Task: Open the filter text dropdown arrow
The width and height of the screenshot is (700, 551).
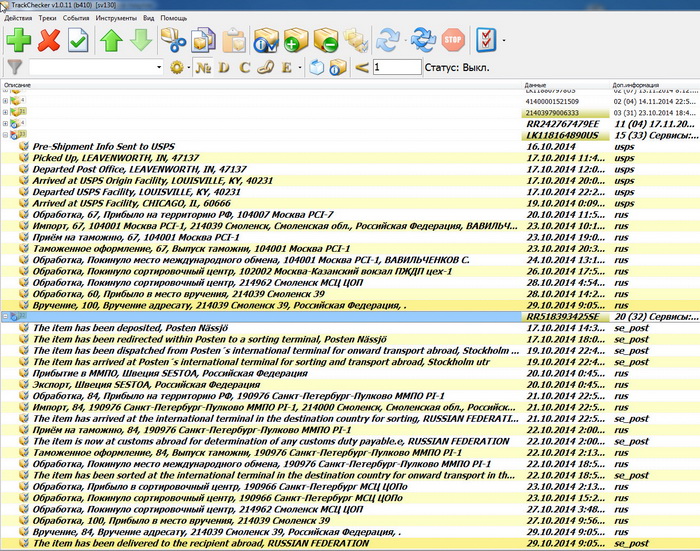Action: pos(159,67)
